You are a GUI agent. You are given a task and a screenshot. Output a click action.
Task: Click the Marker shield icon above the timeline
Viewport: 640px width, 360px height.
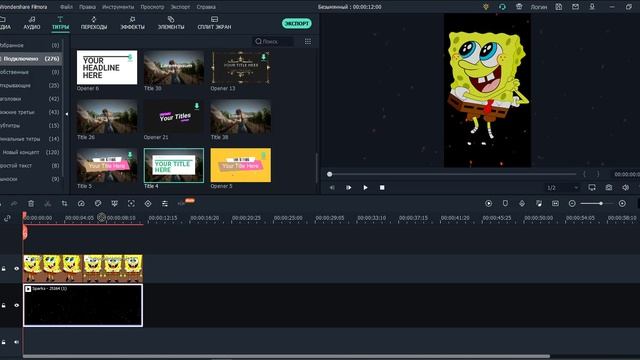click(505, 203)
